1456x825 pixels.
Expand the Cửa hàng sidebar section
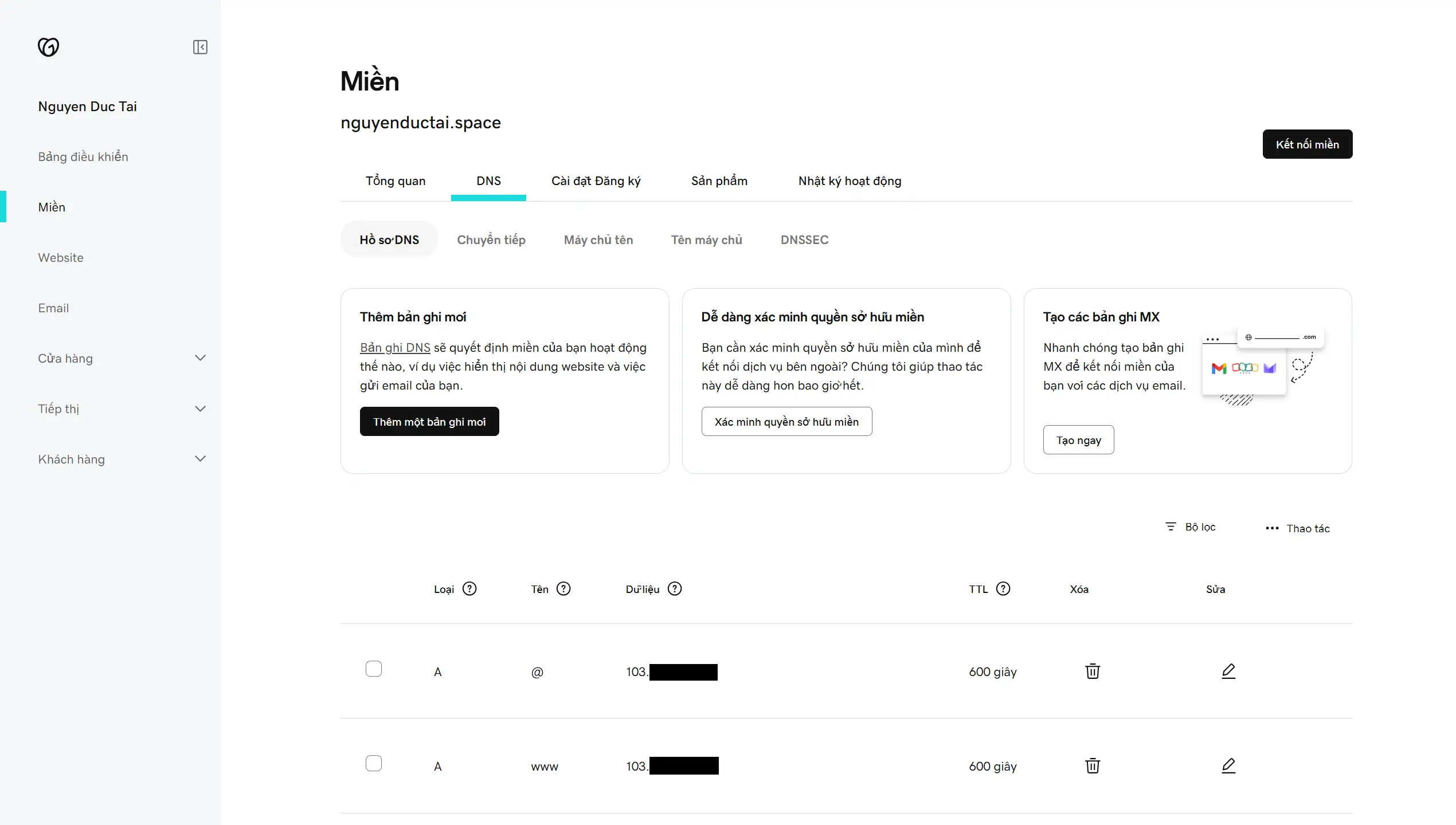(200, 359)
